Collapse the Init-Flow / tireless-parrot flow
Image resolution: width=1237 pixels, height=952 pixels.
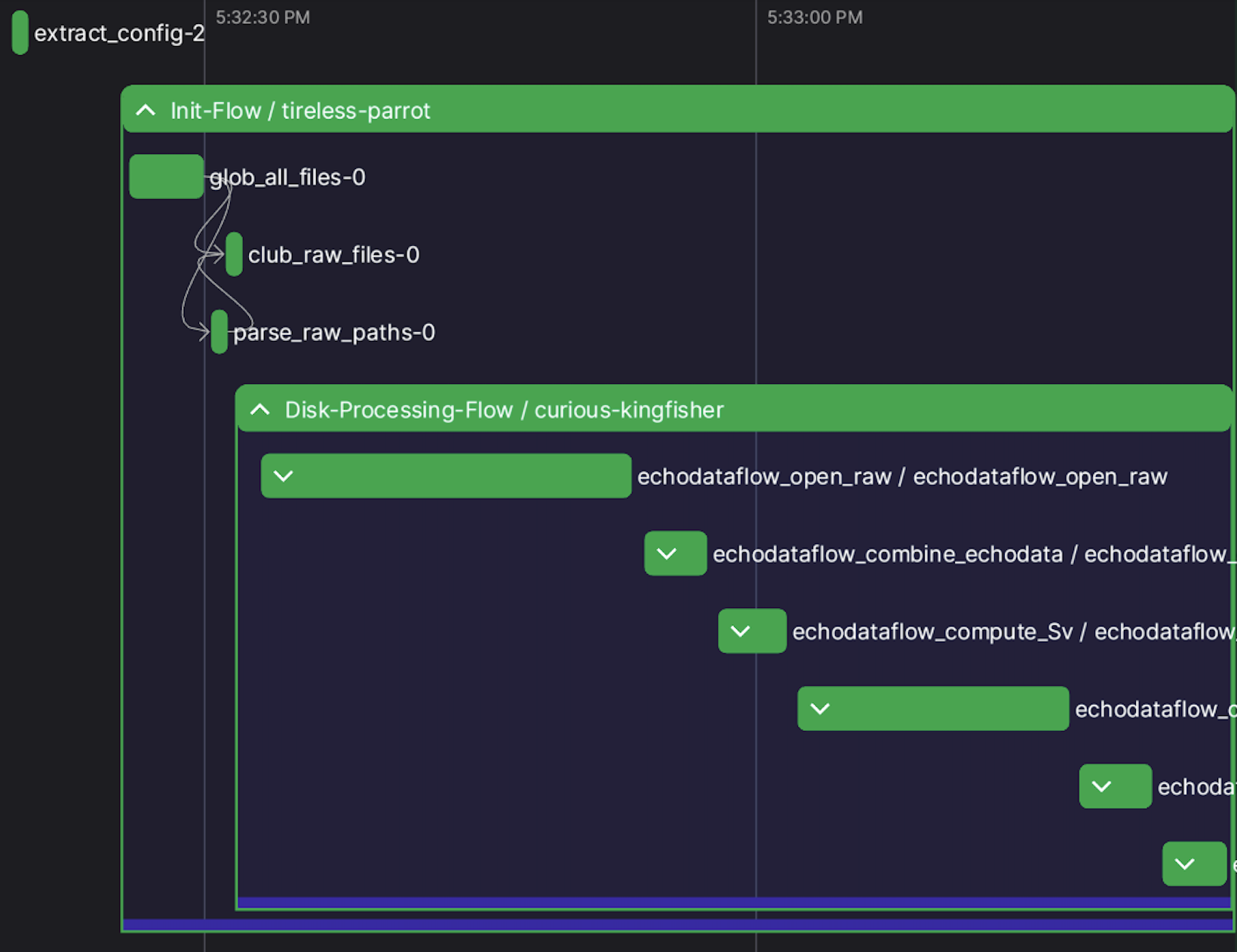click(145, 110)
